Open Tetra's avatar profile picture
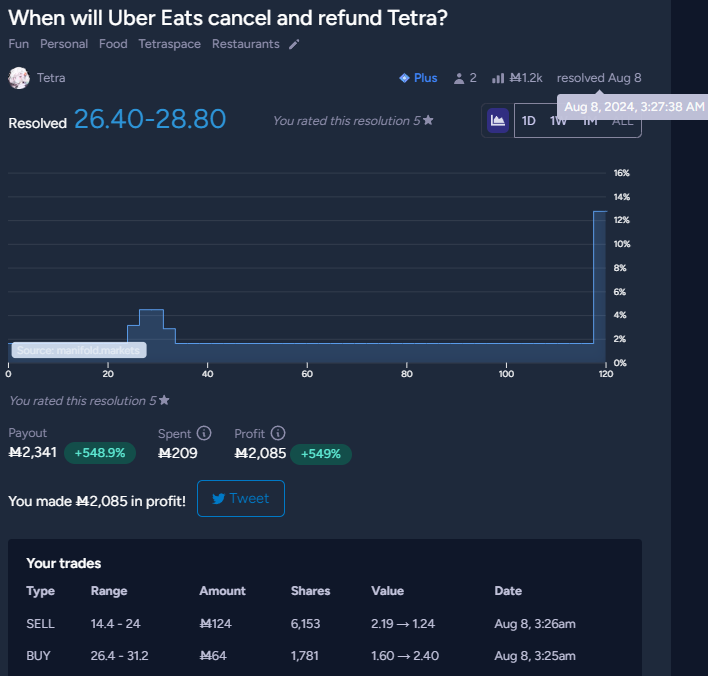This screenshot has height=676, width=708. [x=19, y=78]
